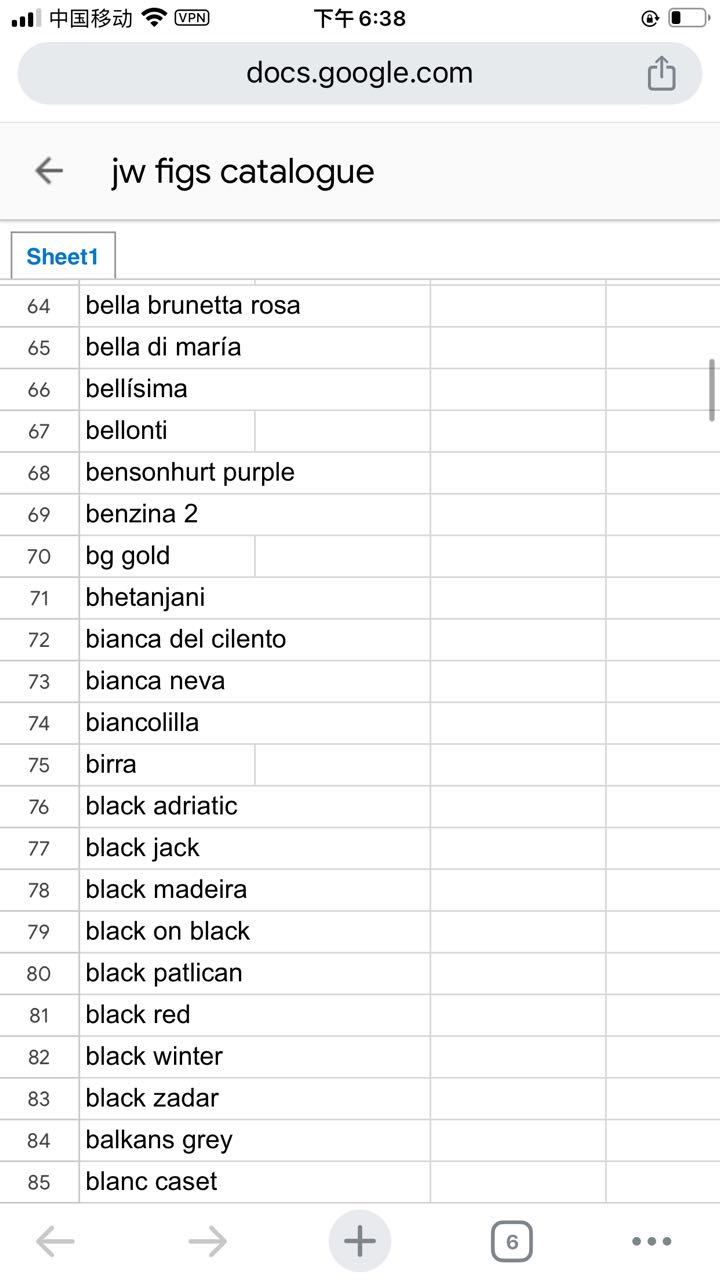Select the cell 'bianca del cilento'

tap(255, 639)
